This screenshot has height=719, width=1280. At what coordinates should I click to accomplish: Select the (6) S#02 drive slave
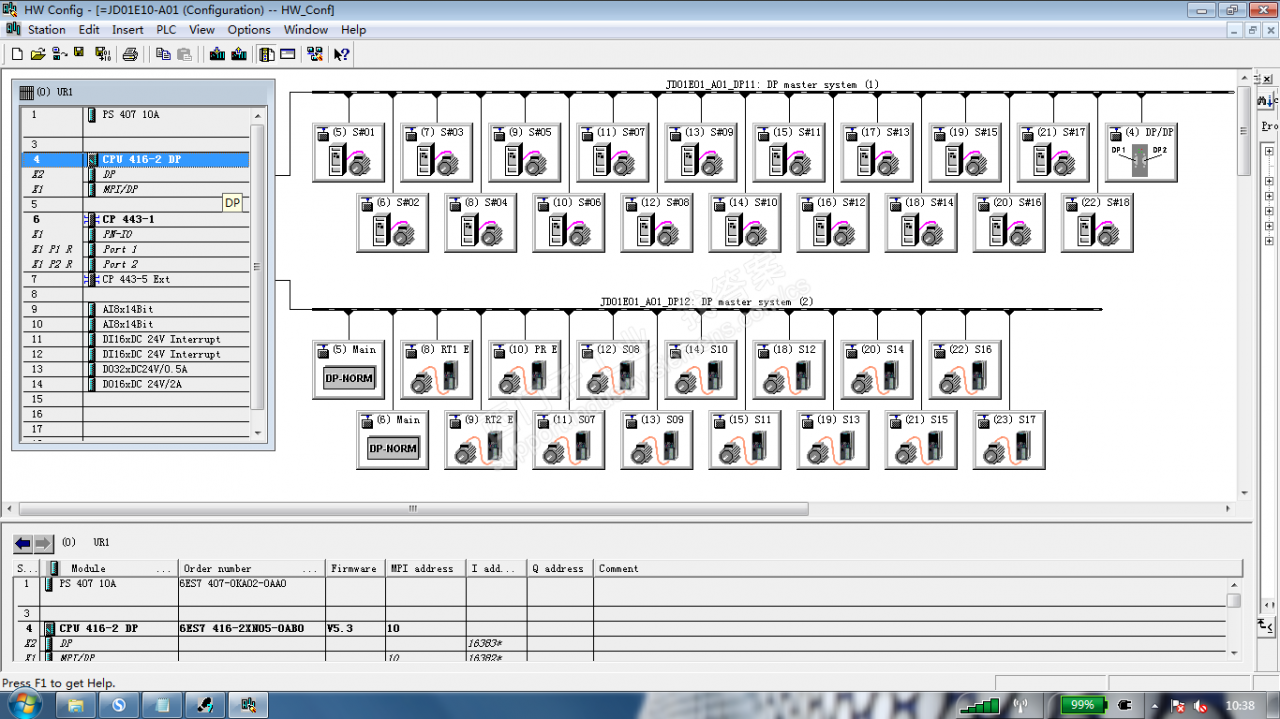tap(393, 222)
